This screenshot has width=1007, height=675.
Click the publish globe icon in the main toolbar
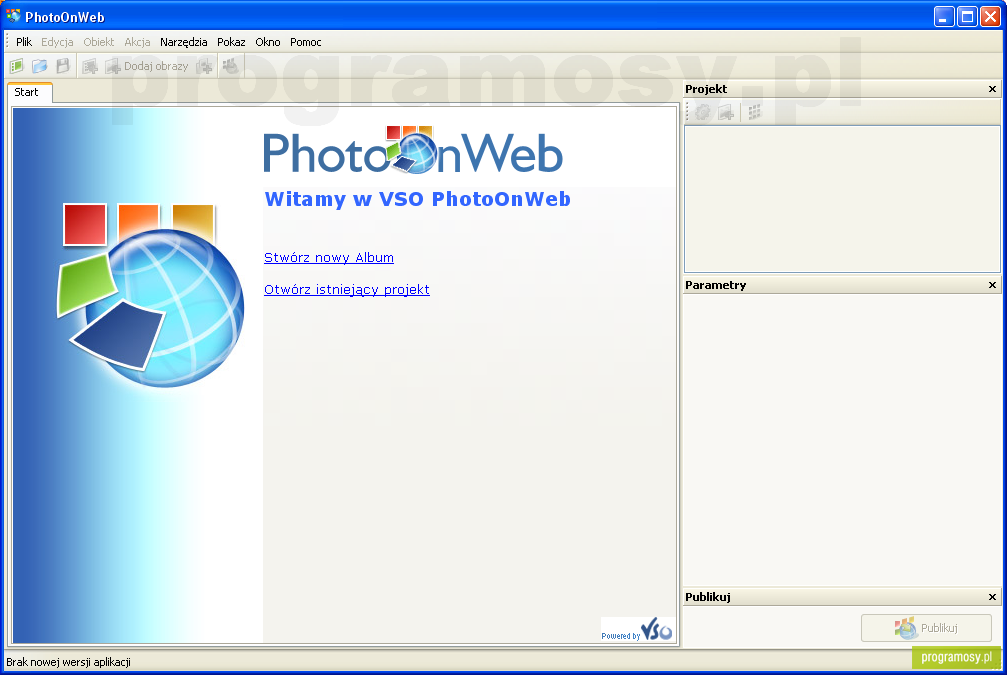(230, 66)
